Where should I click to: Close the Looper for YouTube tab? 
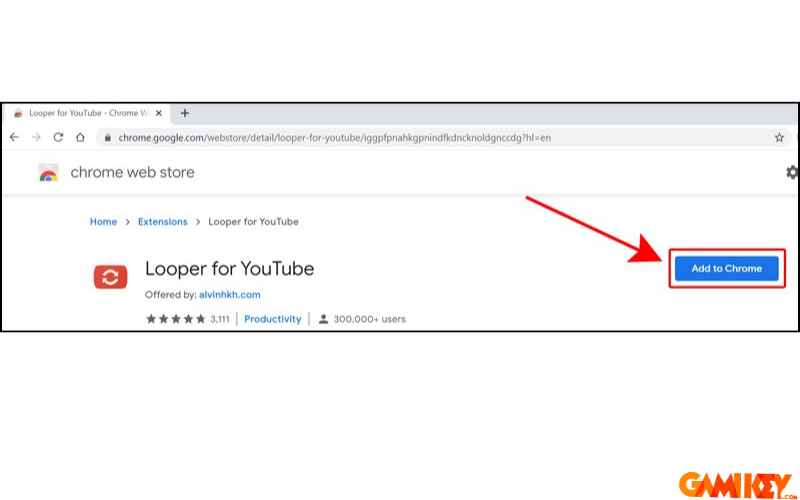[x=158, y=113]
